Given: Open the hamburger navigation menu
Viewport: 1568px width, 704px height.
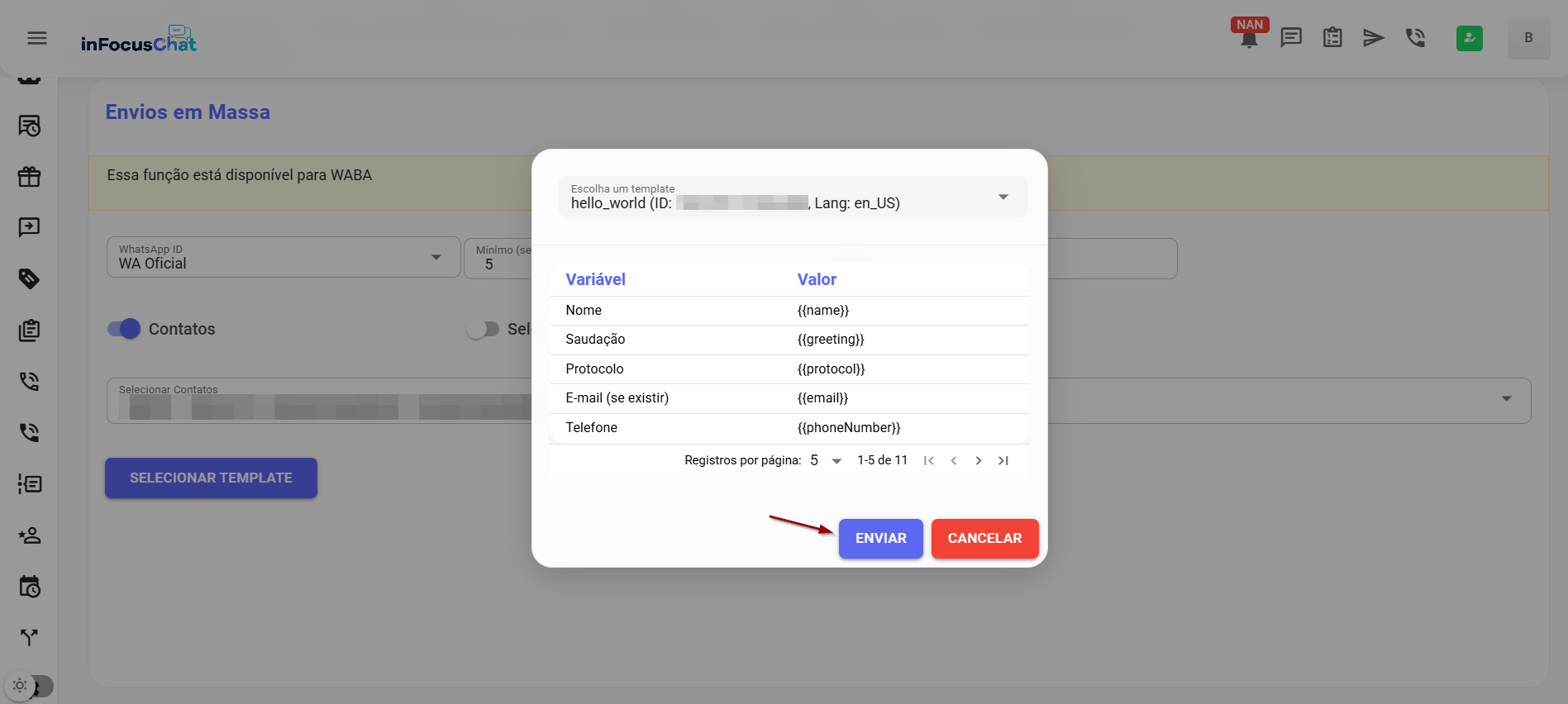Looking at the screenshot, I should (37, 38).
